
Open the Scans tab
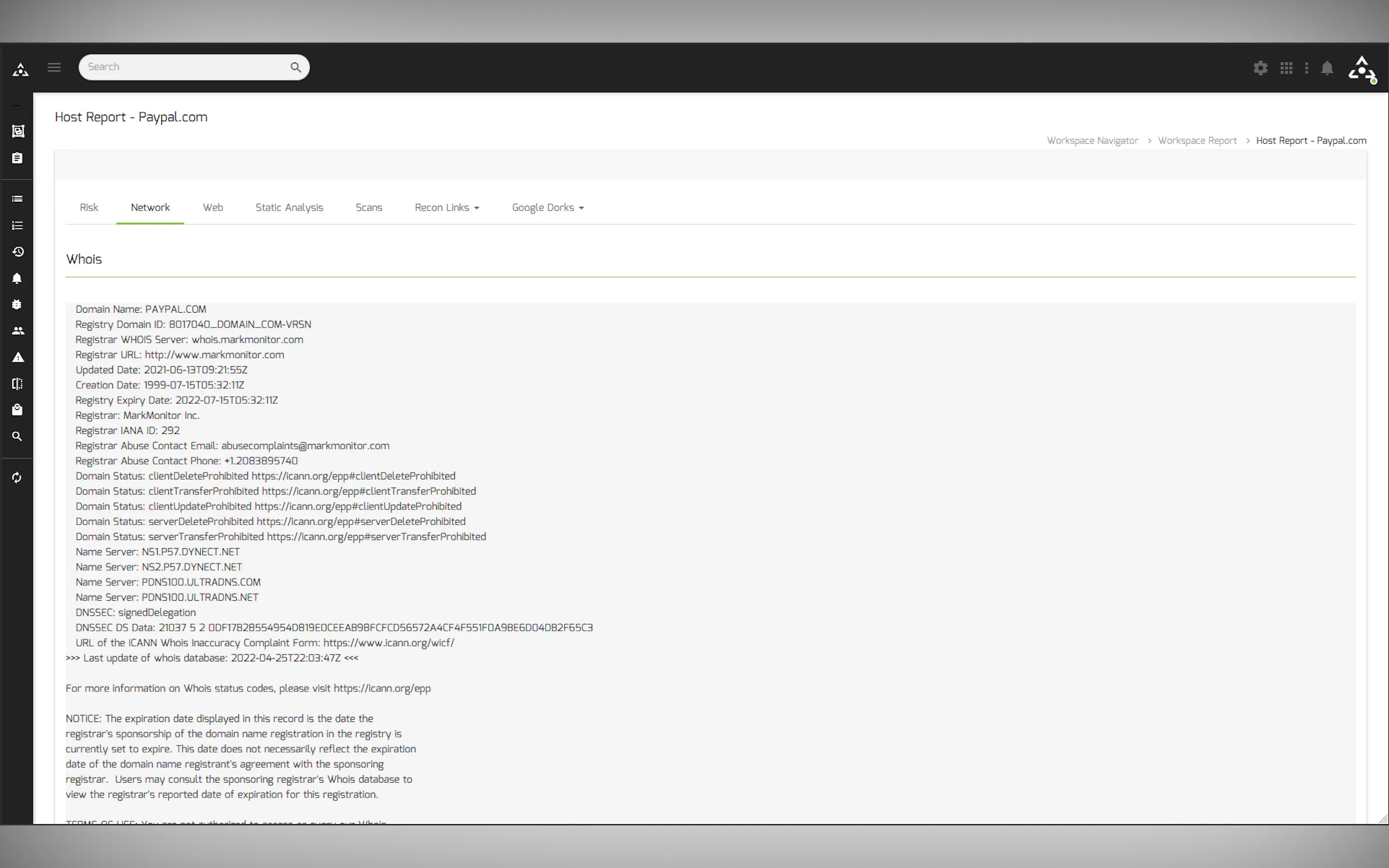tap(369, 207)
